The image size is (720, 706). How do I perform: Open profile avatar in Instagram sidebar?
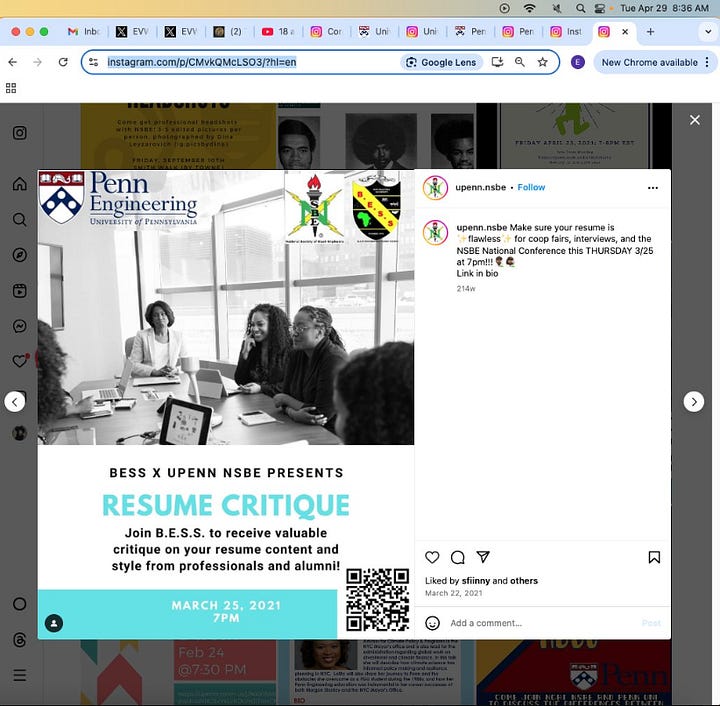[19, 433]
